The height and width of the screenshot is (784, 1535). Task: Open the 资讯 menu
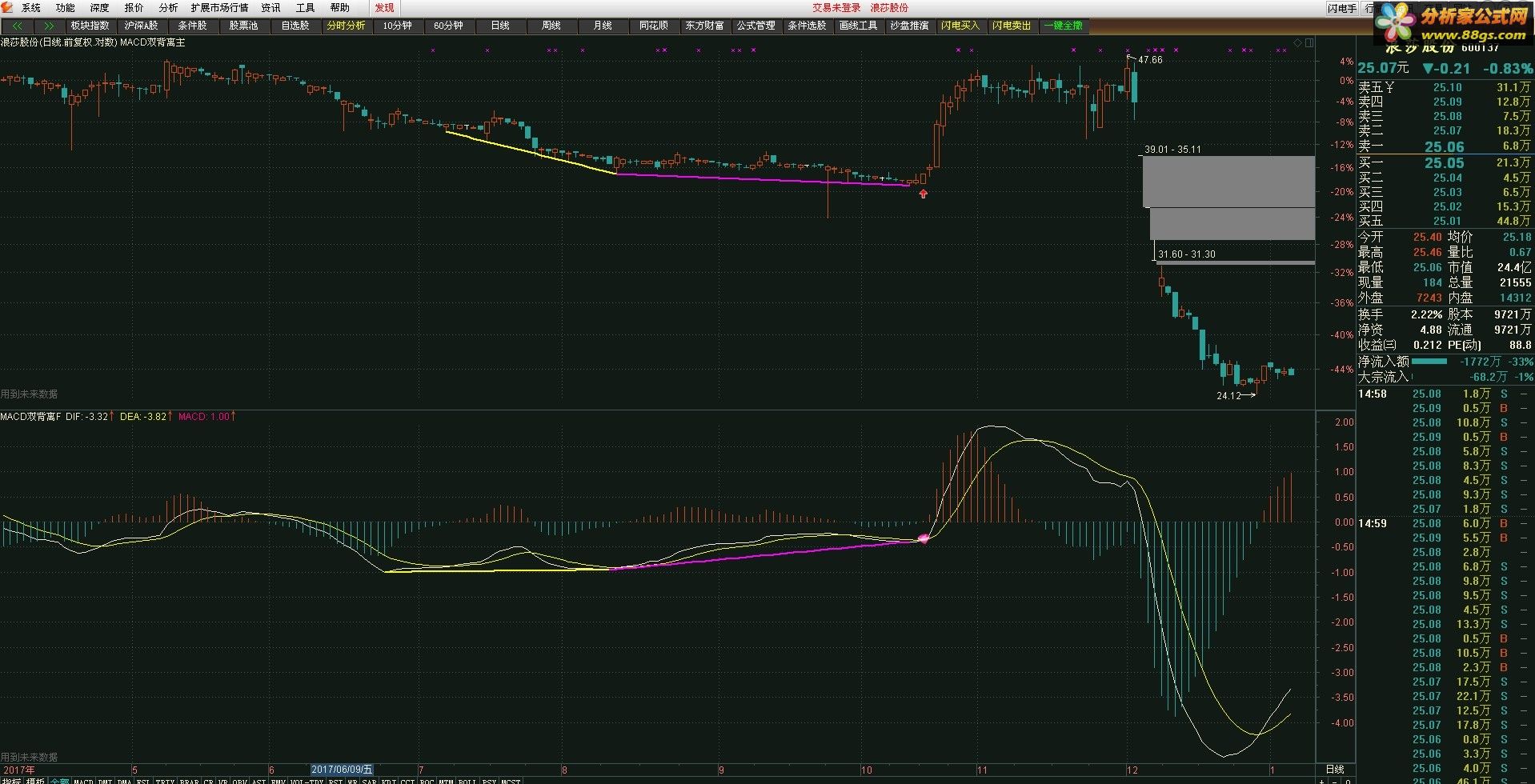pos(271,7)
